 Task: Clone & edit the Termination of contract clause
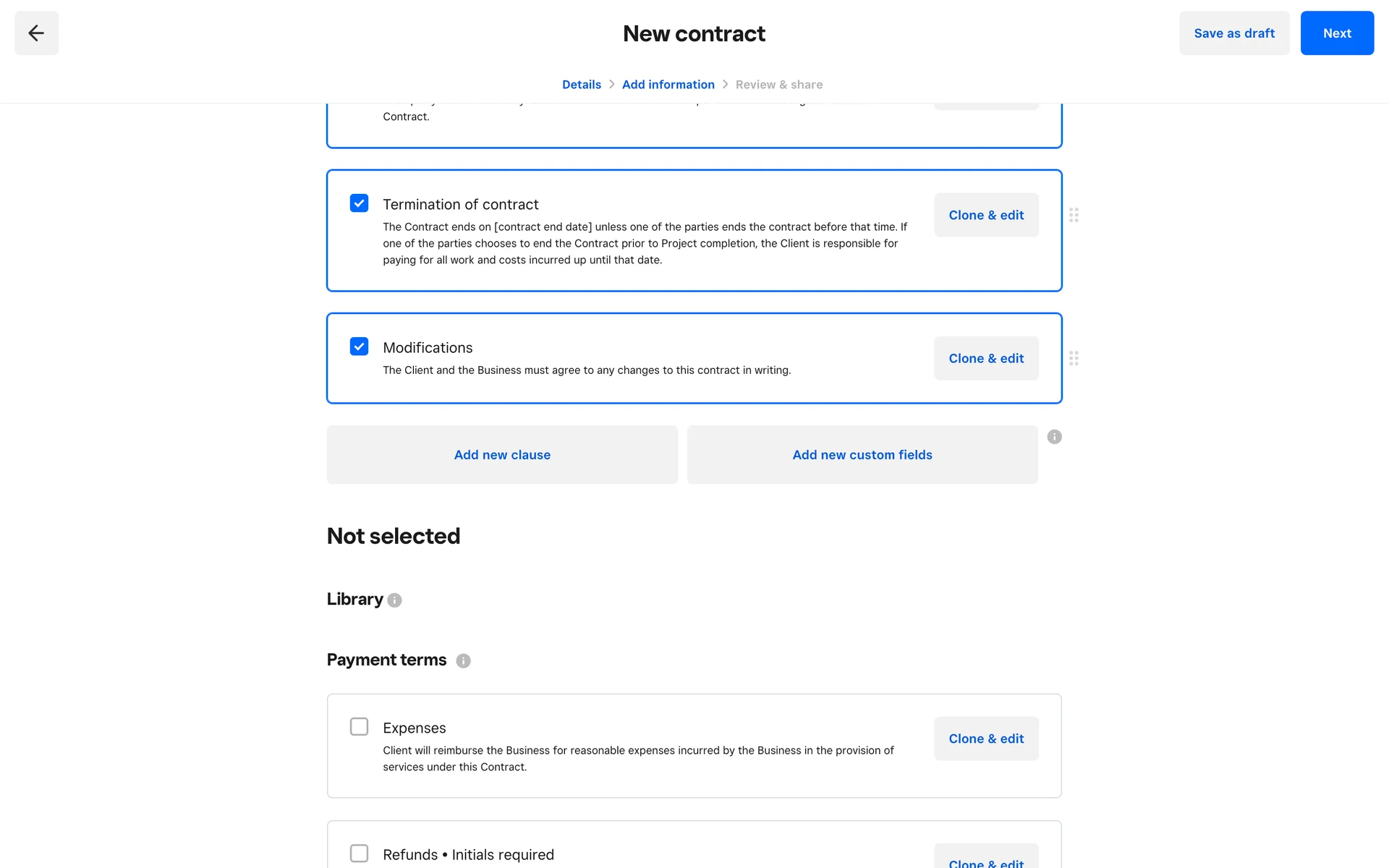pos(985,215)
